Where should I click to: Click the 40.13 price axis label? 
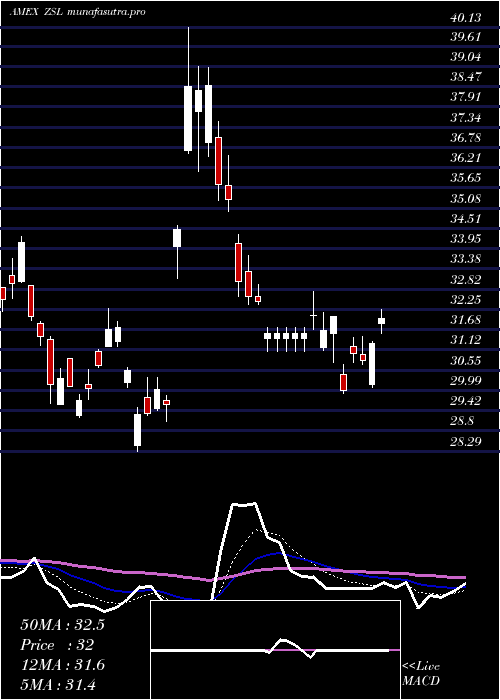[466, 17]
